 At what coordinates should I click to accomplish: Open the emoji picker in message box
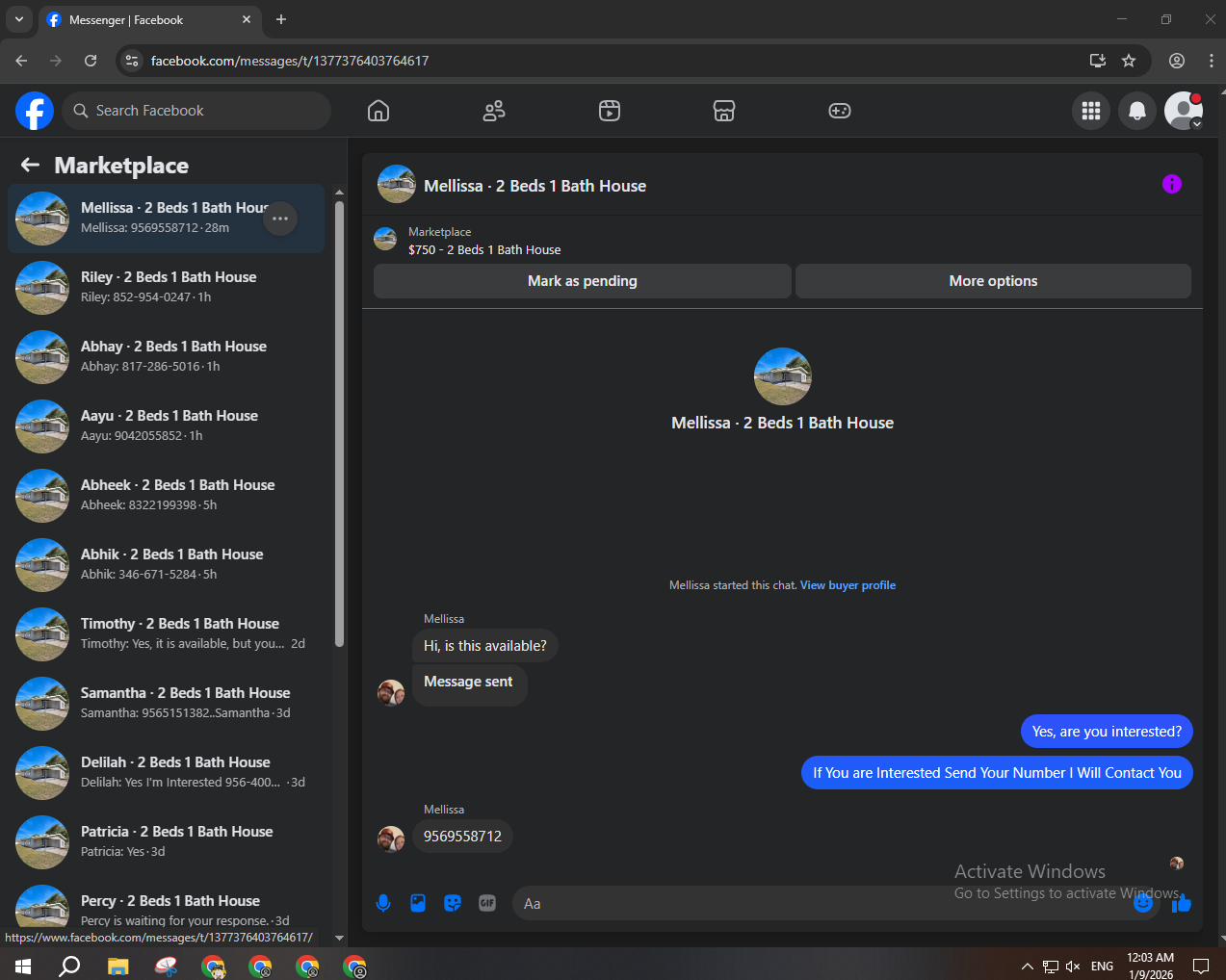1143,903
